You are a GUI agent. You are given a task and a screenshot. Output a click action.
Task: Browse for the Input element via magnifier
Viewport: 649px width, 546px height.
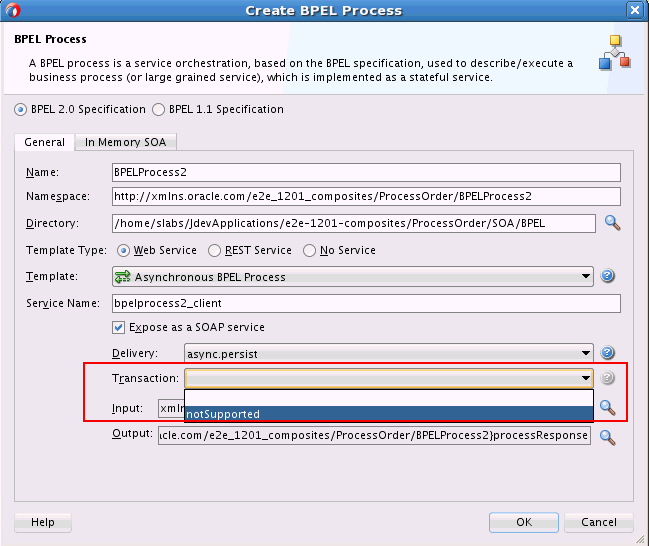607,408
